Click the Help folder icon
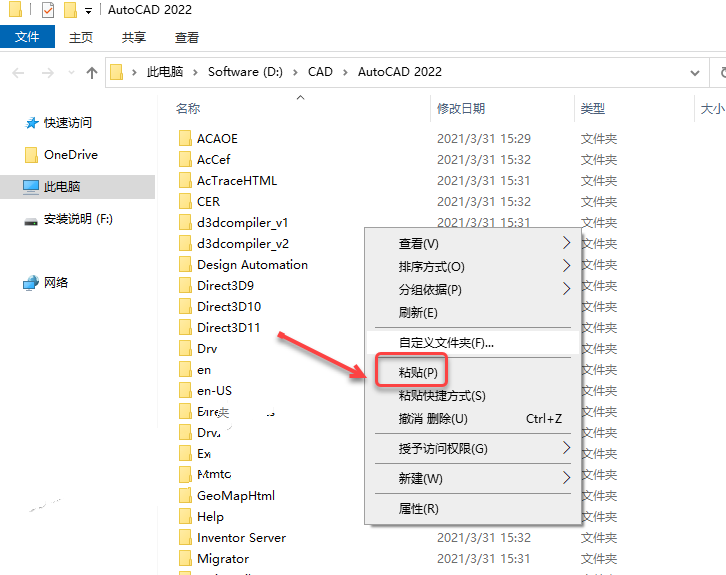 pos(185,517)
